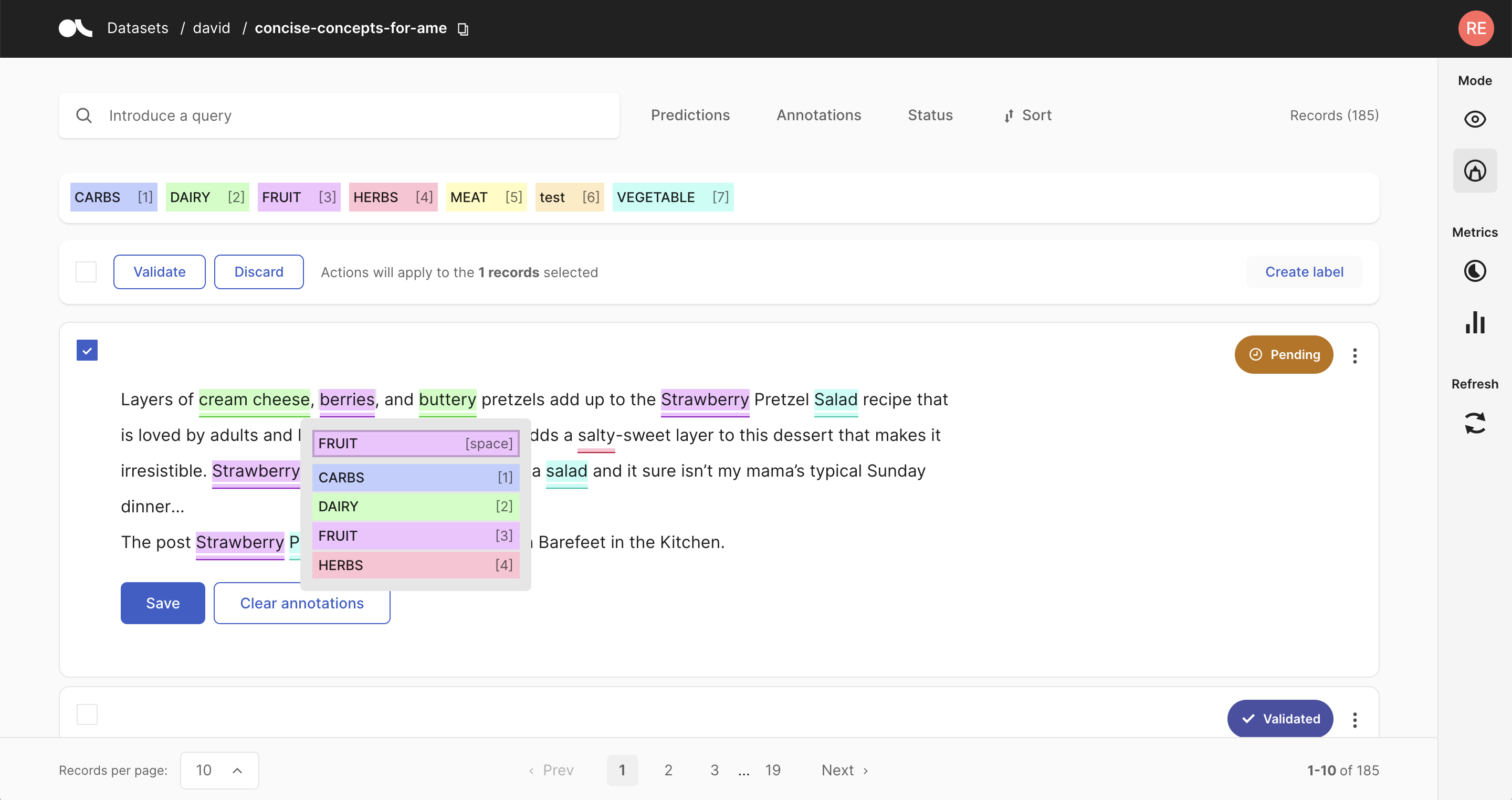Open the Predictions filter dropdown
Image resolution: width=1512 pixels, height=800 pixels.
[690, 115]
